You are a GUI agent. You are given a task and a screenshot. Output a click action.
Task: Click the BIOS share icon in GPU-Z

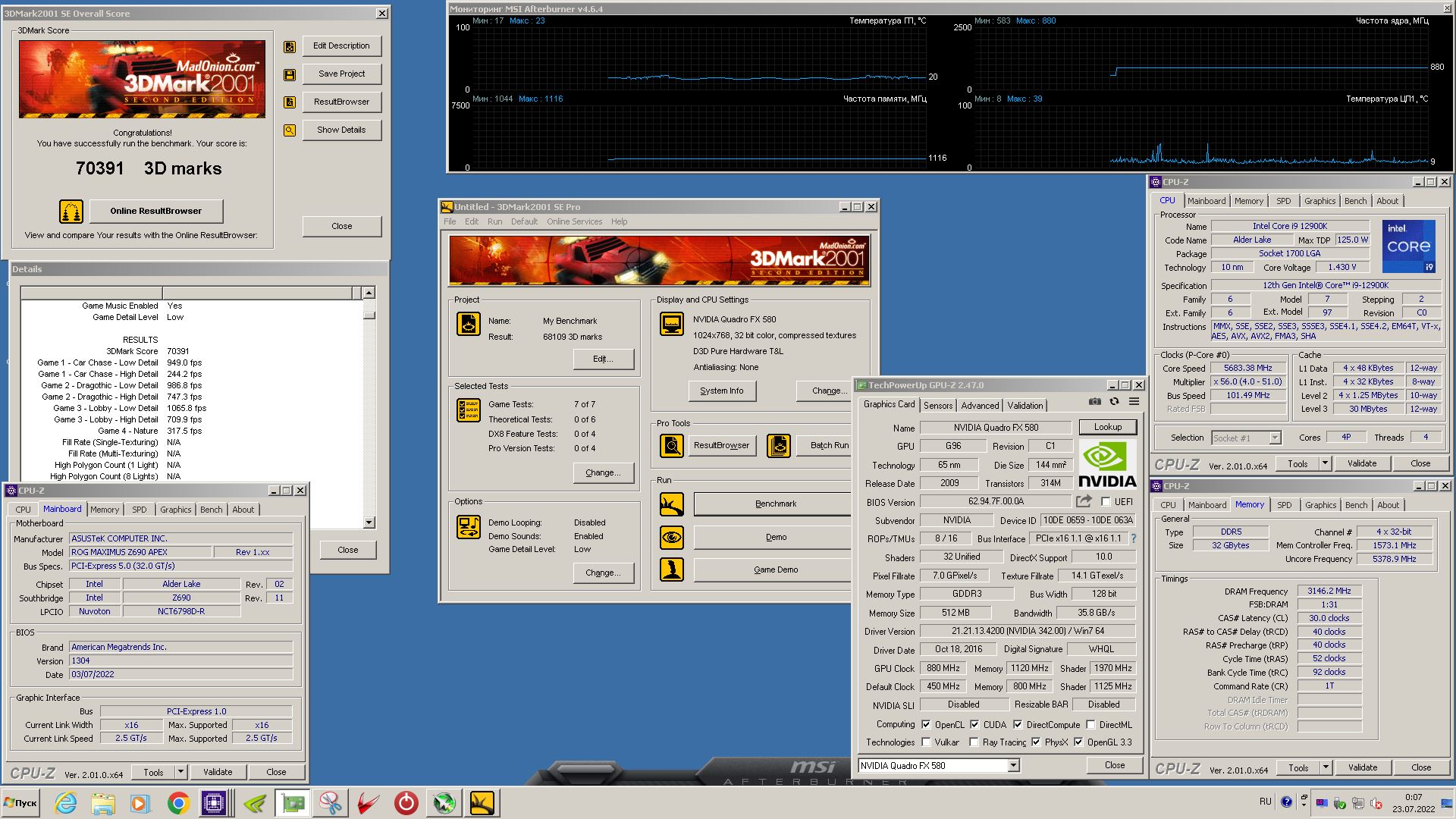pyautogui.click(x=1084, y=501)
